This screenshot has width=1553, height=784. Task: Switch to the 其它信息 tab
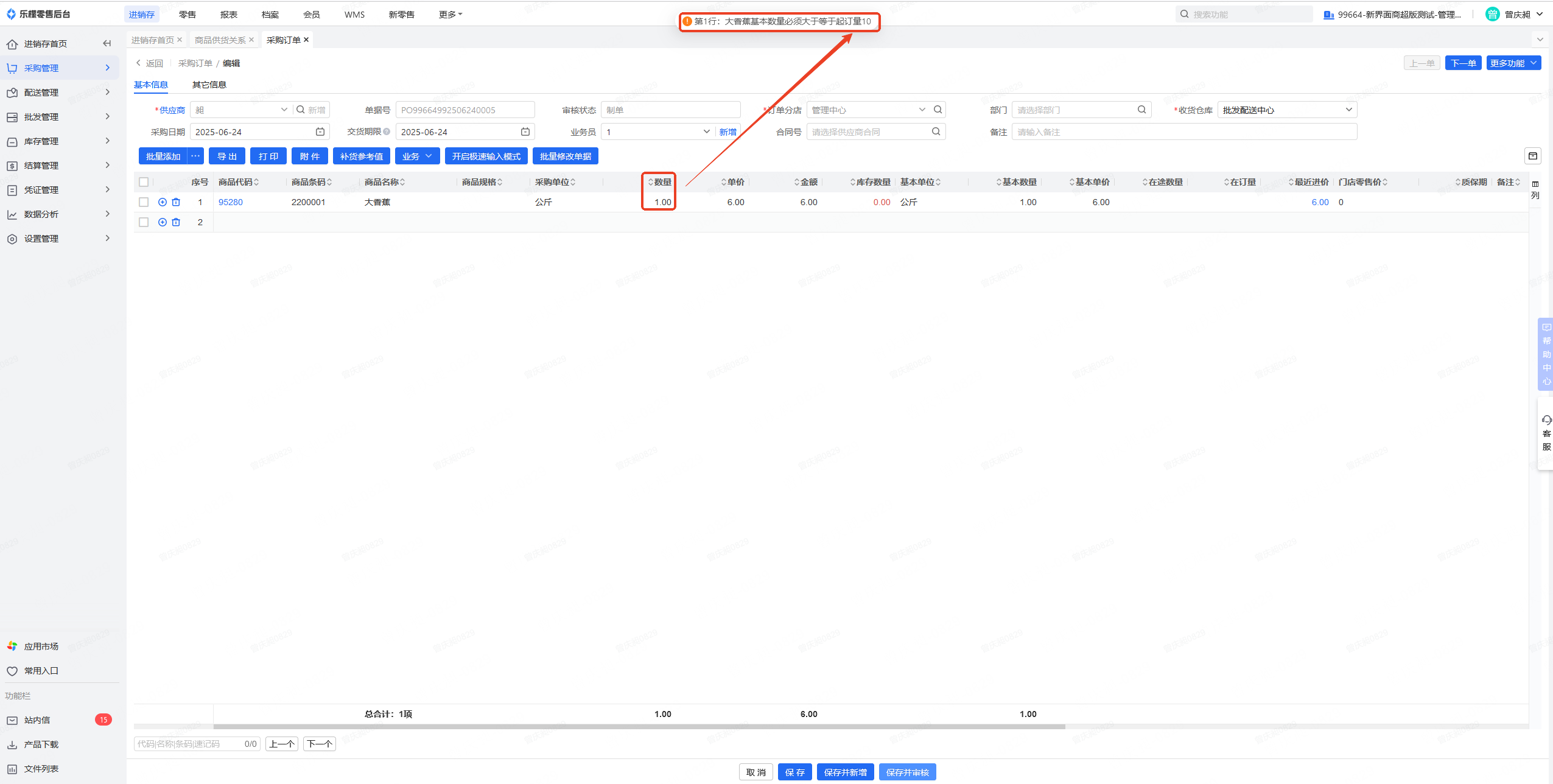click(209, 85)
